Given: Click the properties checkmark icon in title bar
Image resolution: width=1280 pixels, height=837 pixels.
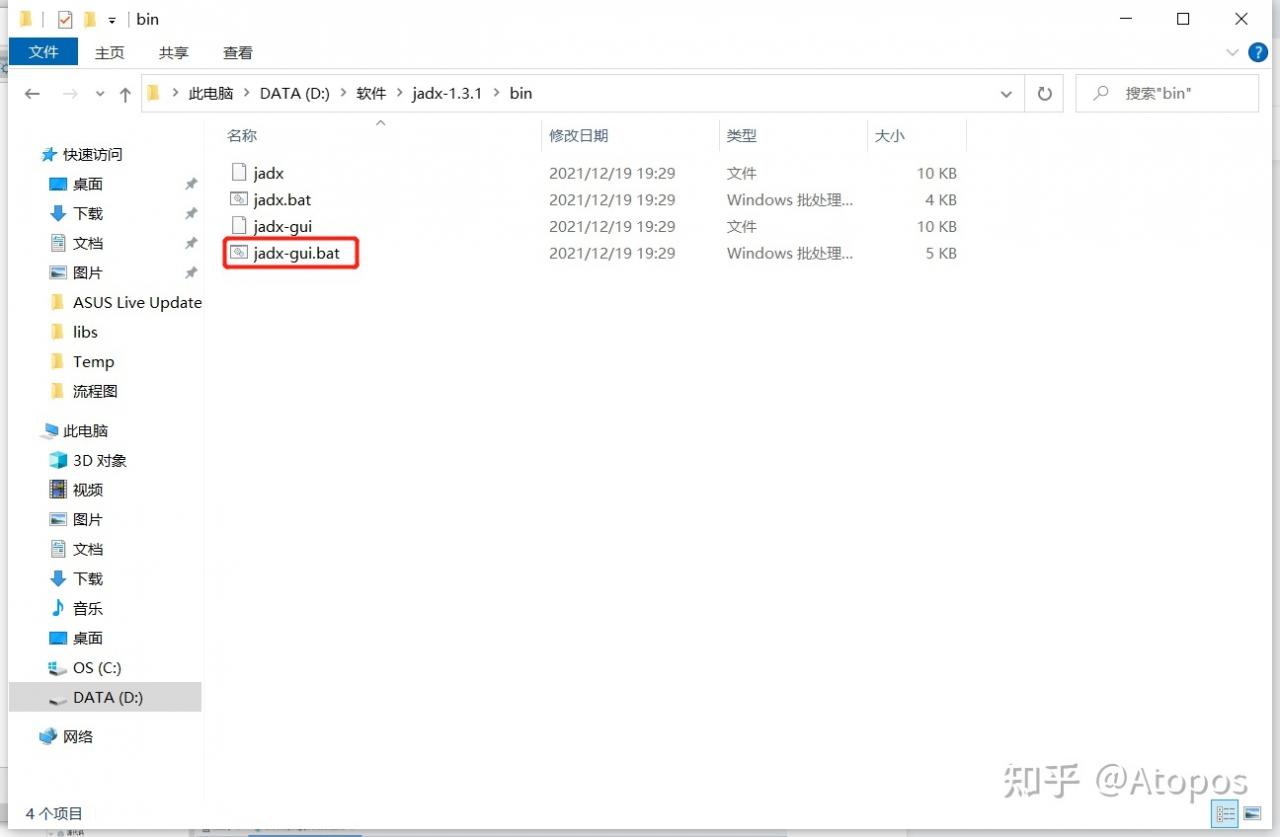Looking at the screenshot, I should 66,19.
